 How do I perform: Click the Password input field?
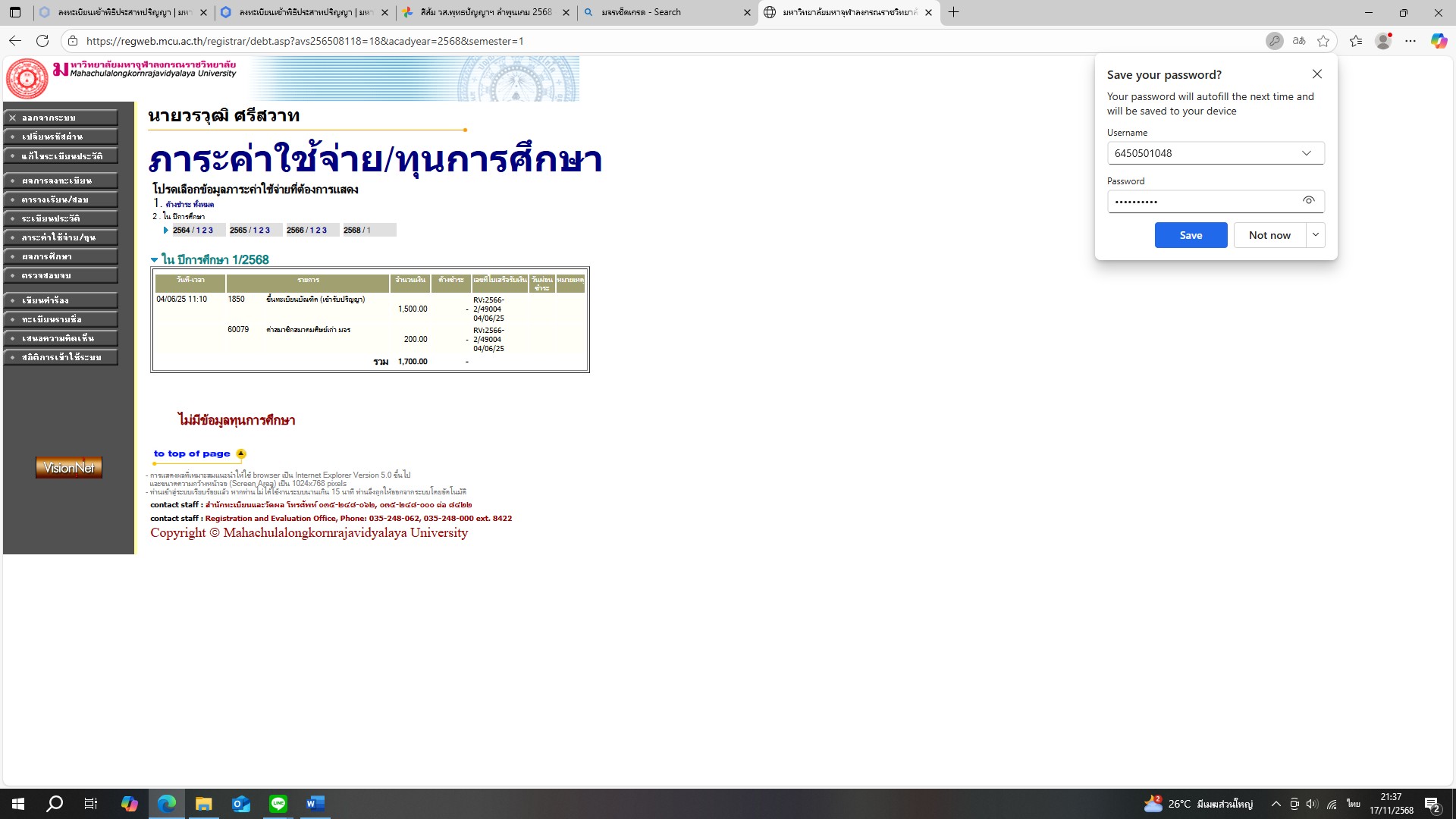point(1202,202)
